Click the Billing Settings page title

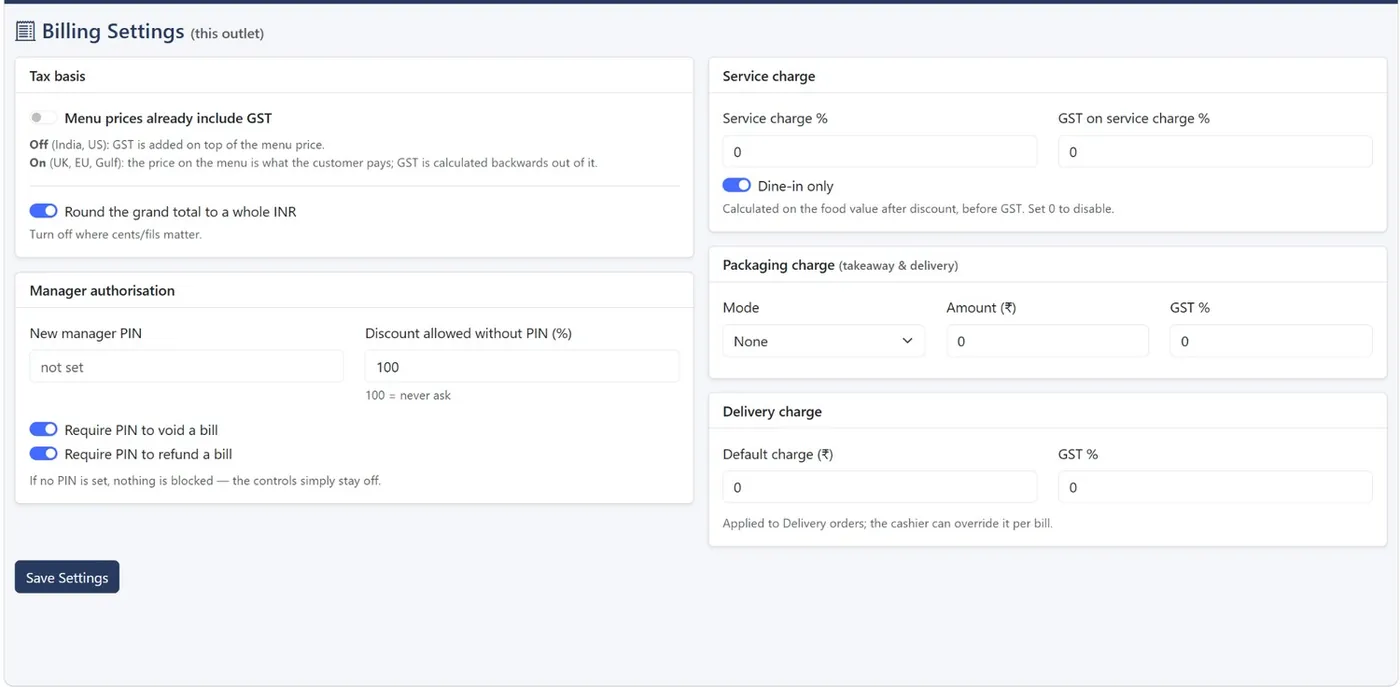tap(113, 31)
